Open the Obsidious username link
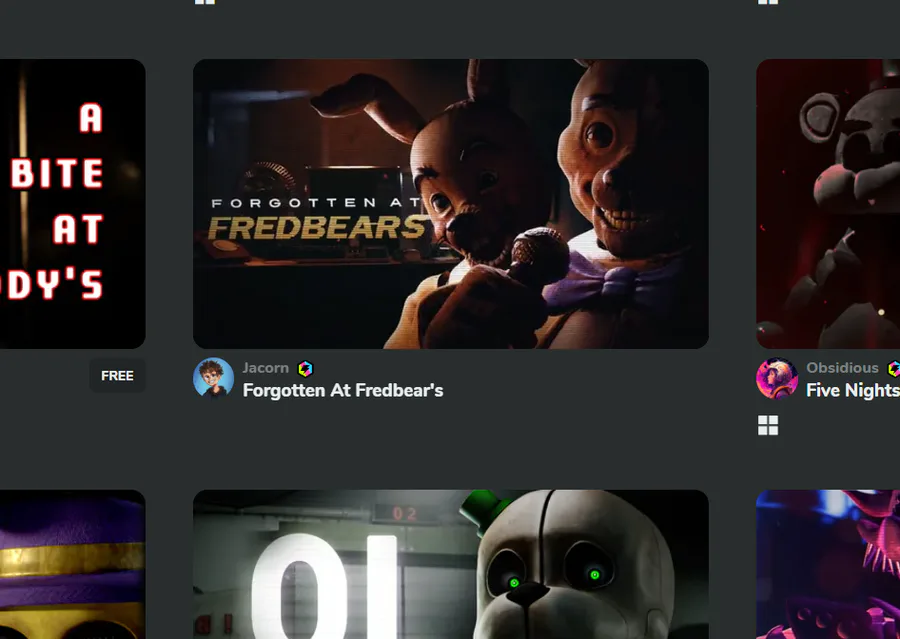Viewport: 900px width, 639px height. coord(842,368)
